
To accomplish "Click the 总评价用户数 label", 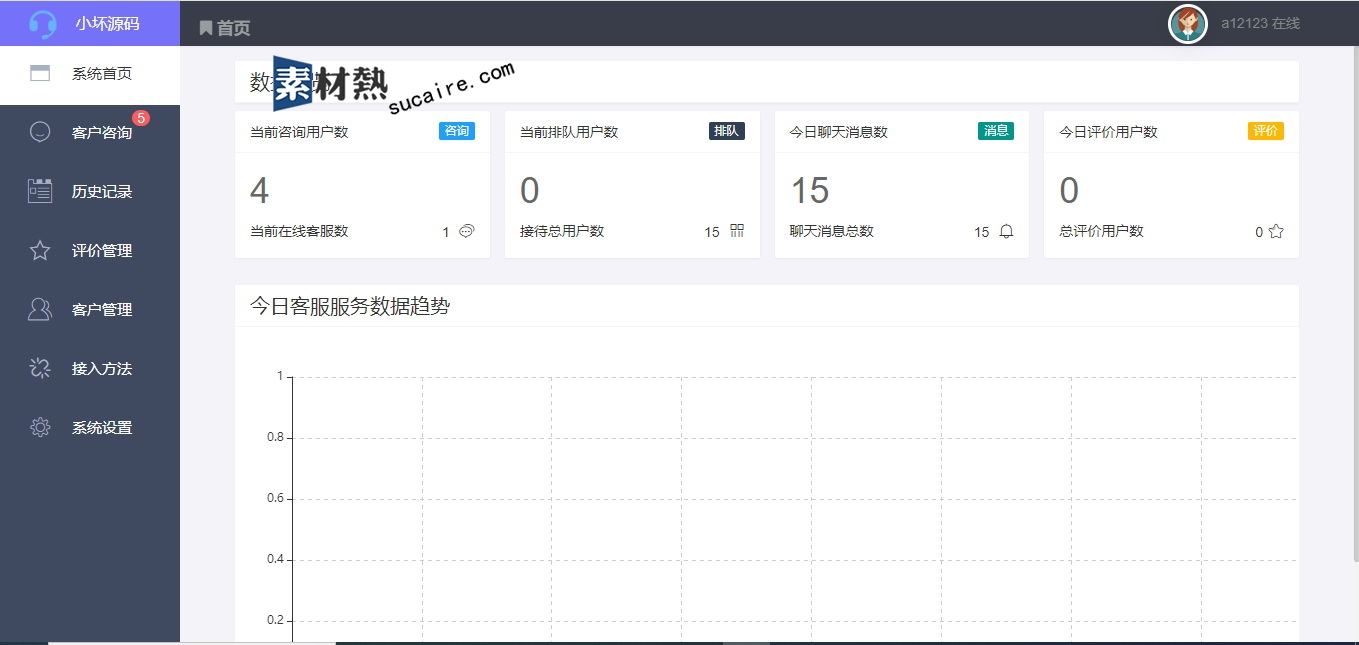I will click(x=1101, y=231).
